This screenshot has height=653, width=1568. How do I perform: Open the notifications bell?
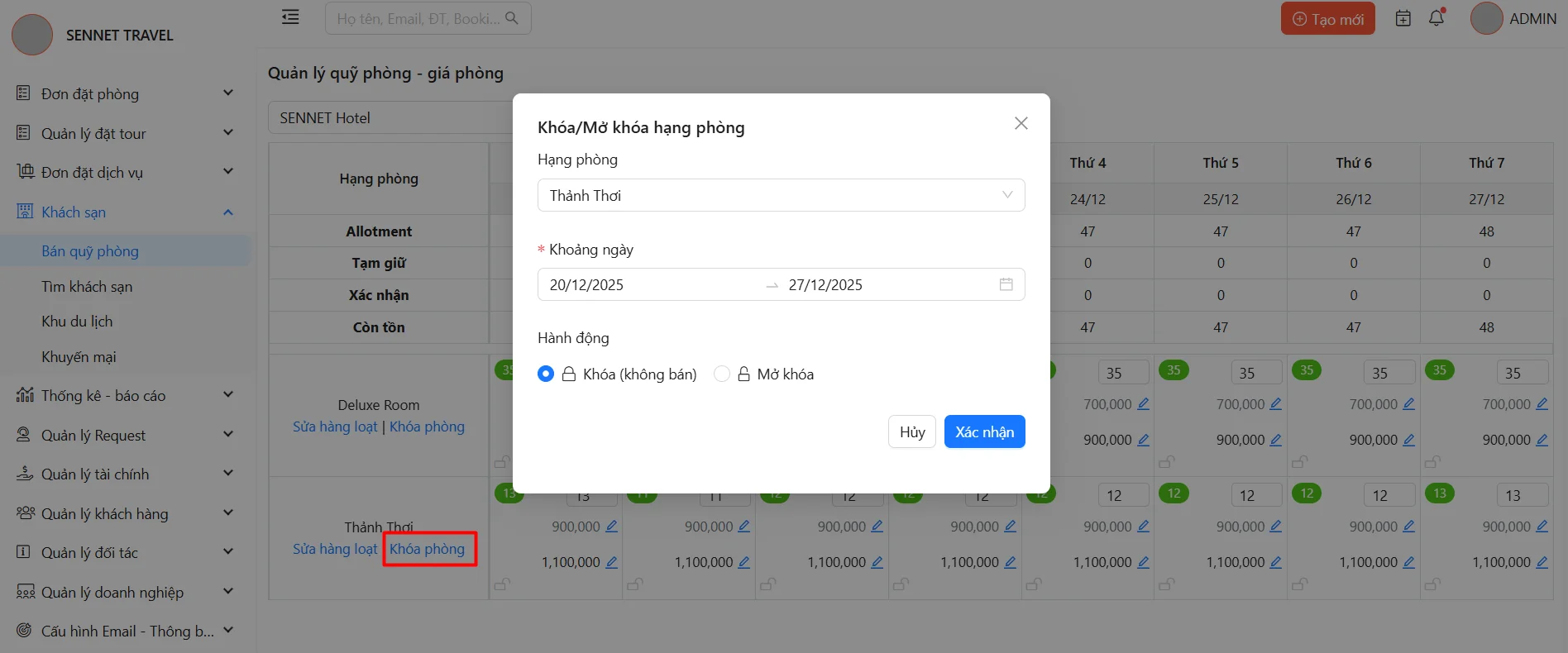1437,18
